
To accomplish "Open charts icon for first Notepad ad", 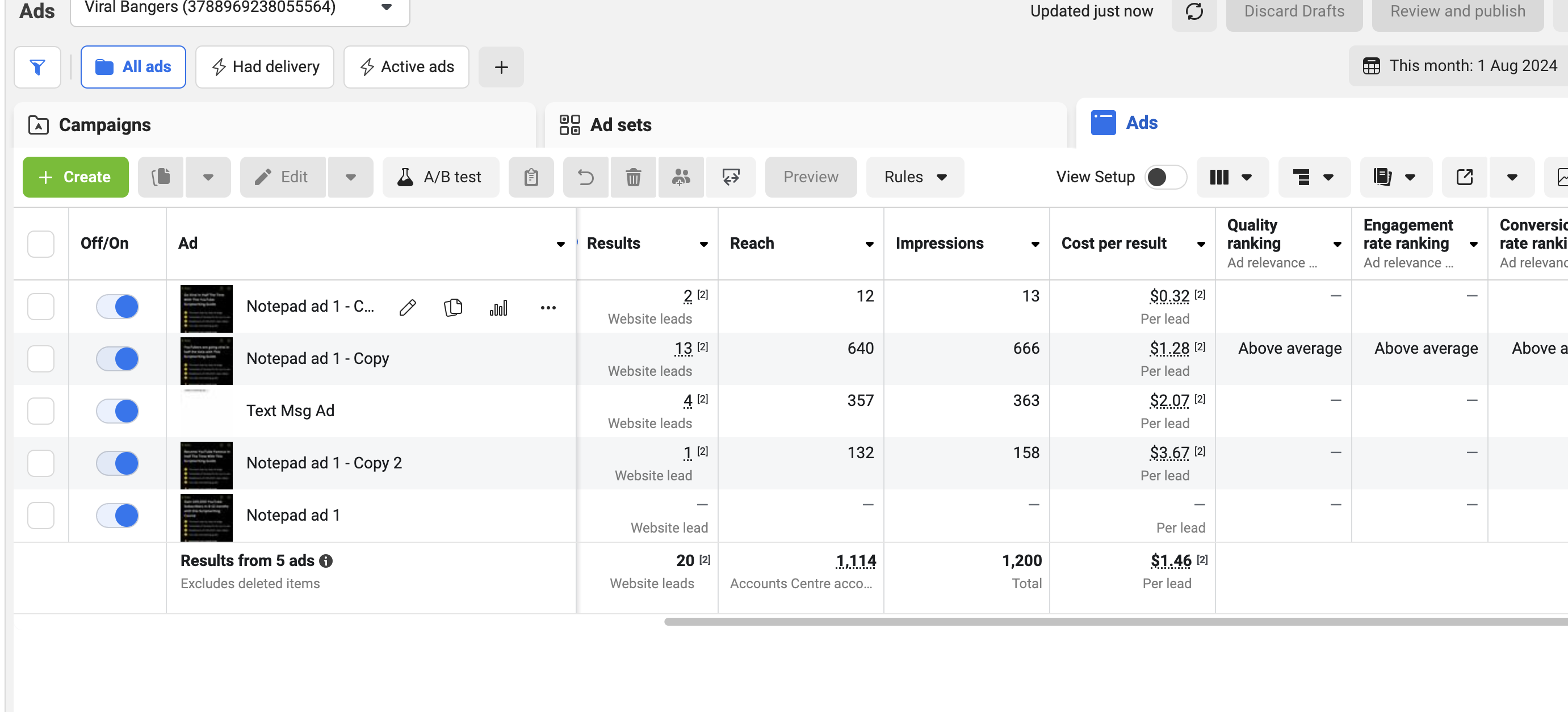I will [x=498, y=307].
